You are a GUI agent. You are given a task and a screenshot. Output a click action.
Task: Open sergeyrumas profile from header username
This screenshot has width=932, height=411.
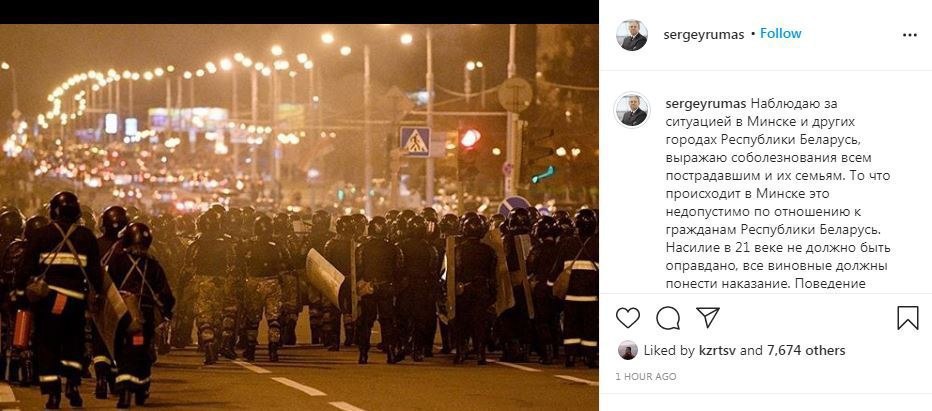704,34
